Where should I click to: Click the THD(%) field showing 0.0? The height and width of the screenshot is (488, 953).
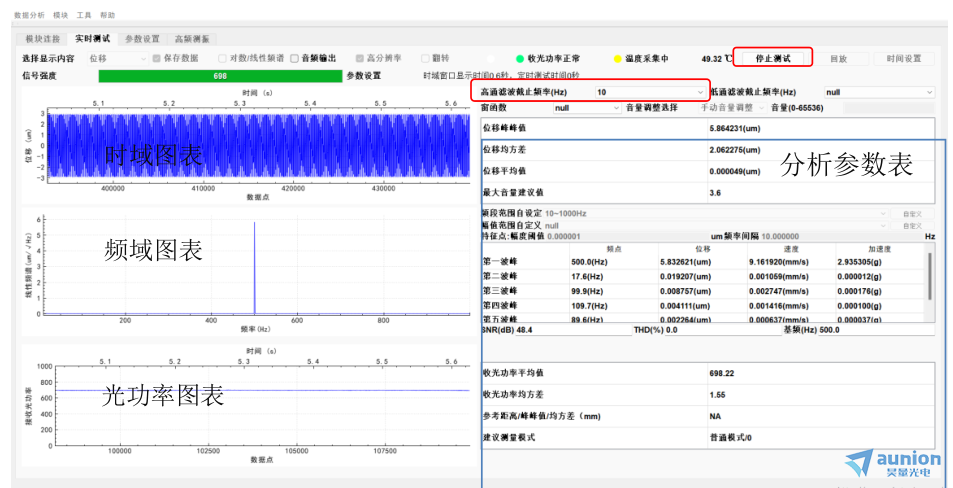pos(722,329)
